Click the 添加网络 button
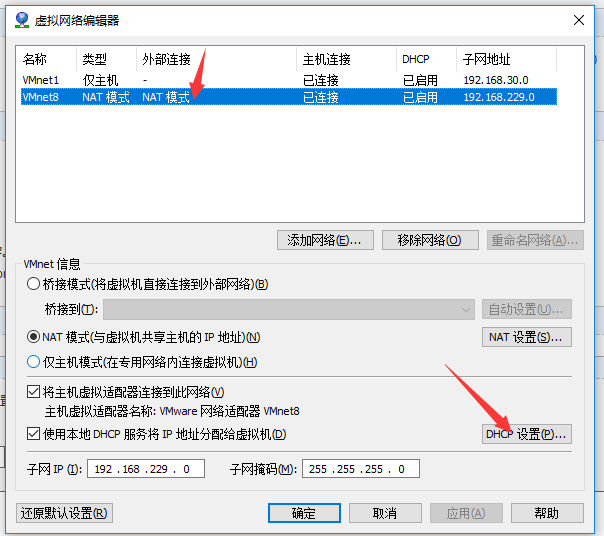Viewport: 604px width, 536px height. [x=325, y=240]
